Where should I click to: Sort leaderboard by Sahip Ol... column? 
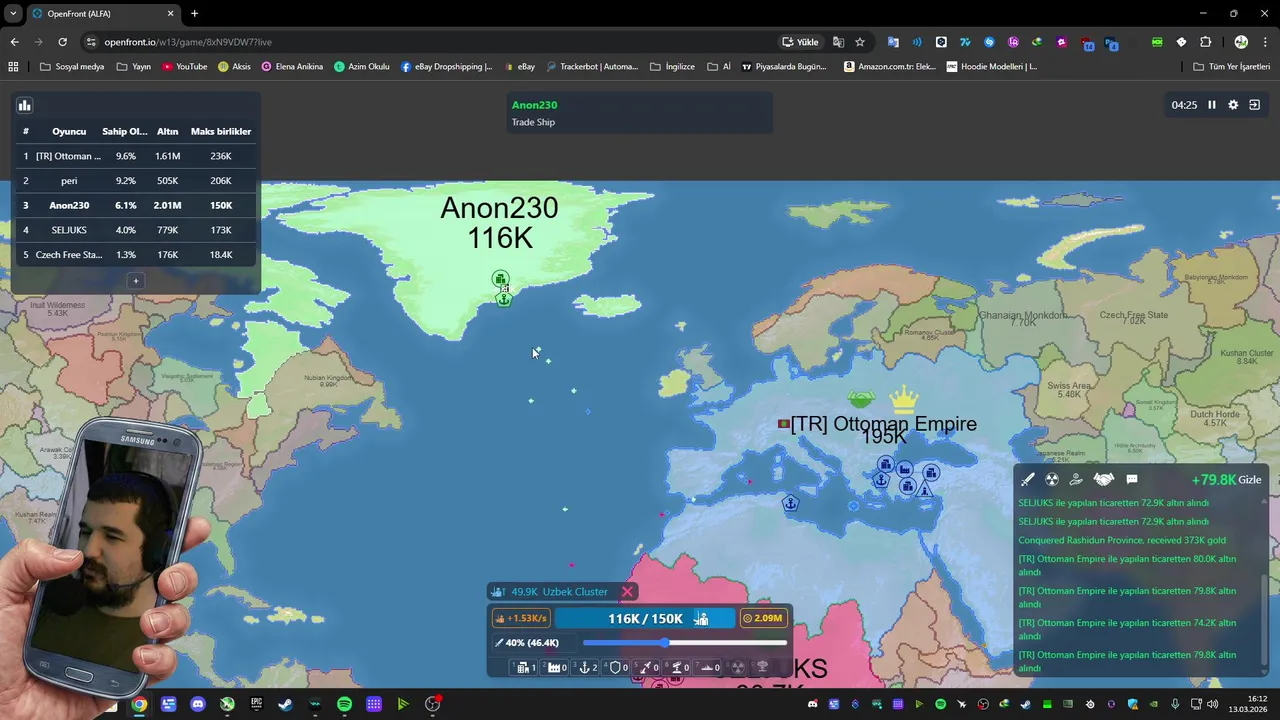click(124, 132)
